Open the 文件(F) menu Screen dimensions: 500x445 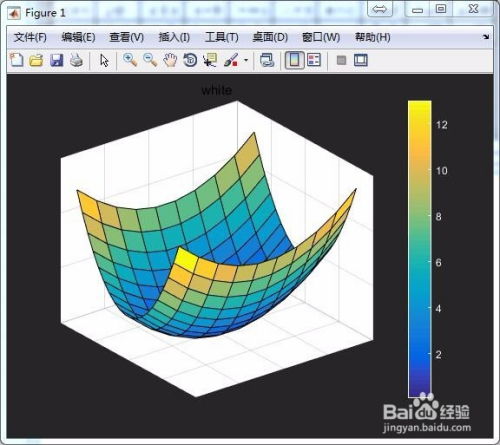point(30,37)
